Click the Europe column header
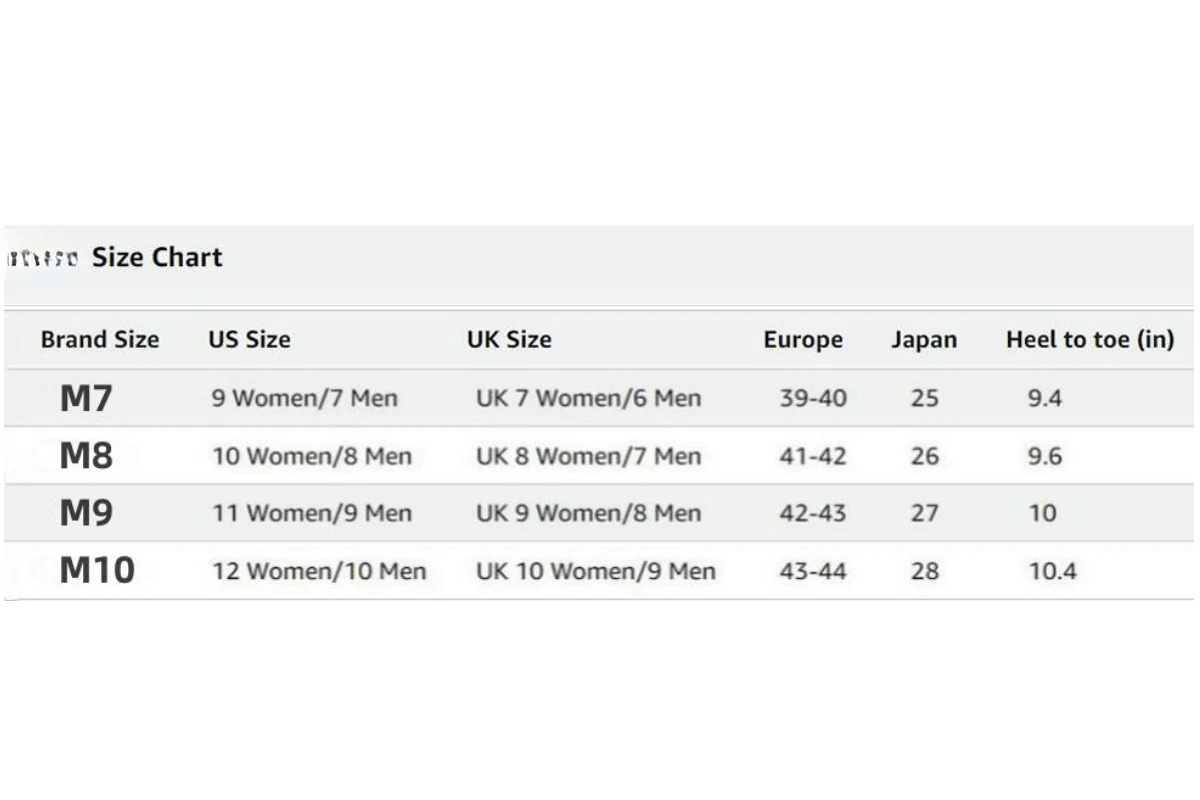The height and width of the screenshot is (800, 1200). tap(803, 340)
